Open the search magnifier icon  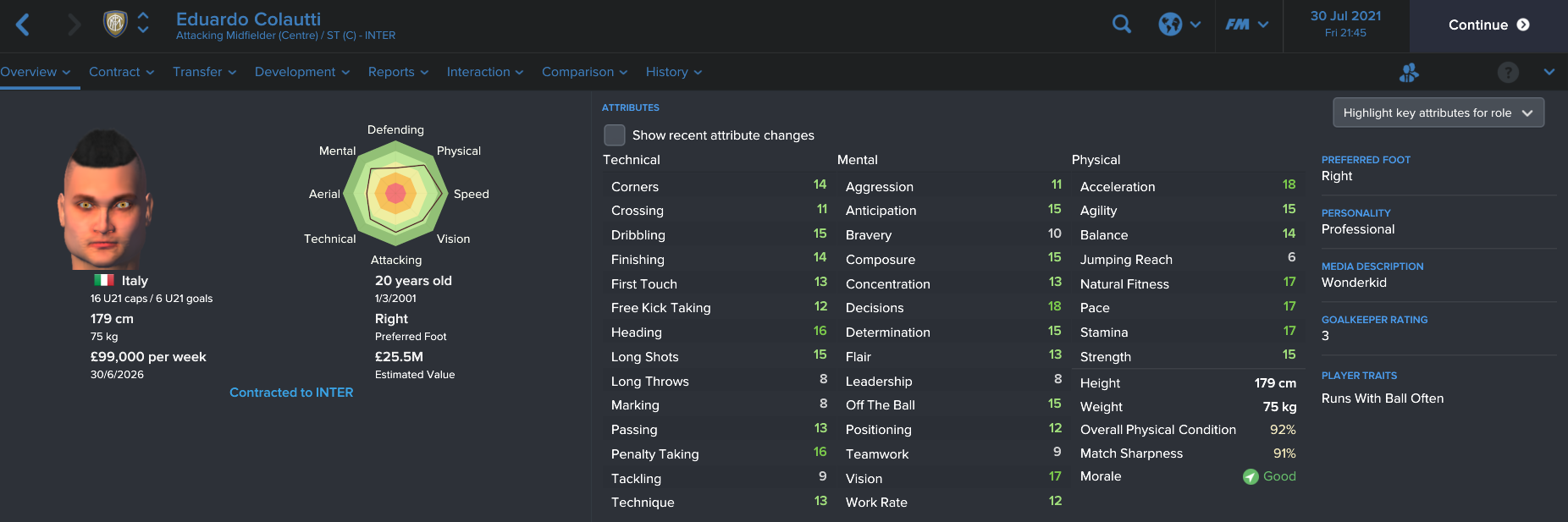1122,25
